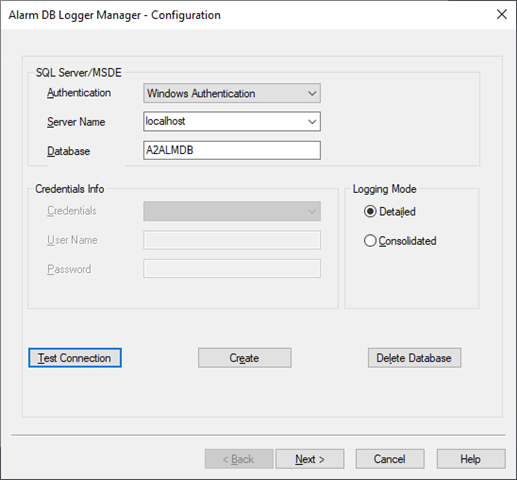Create the alarm database
The width and height of the screenshot is (517, 480).
click(x=245, y=358)
